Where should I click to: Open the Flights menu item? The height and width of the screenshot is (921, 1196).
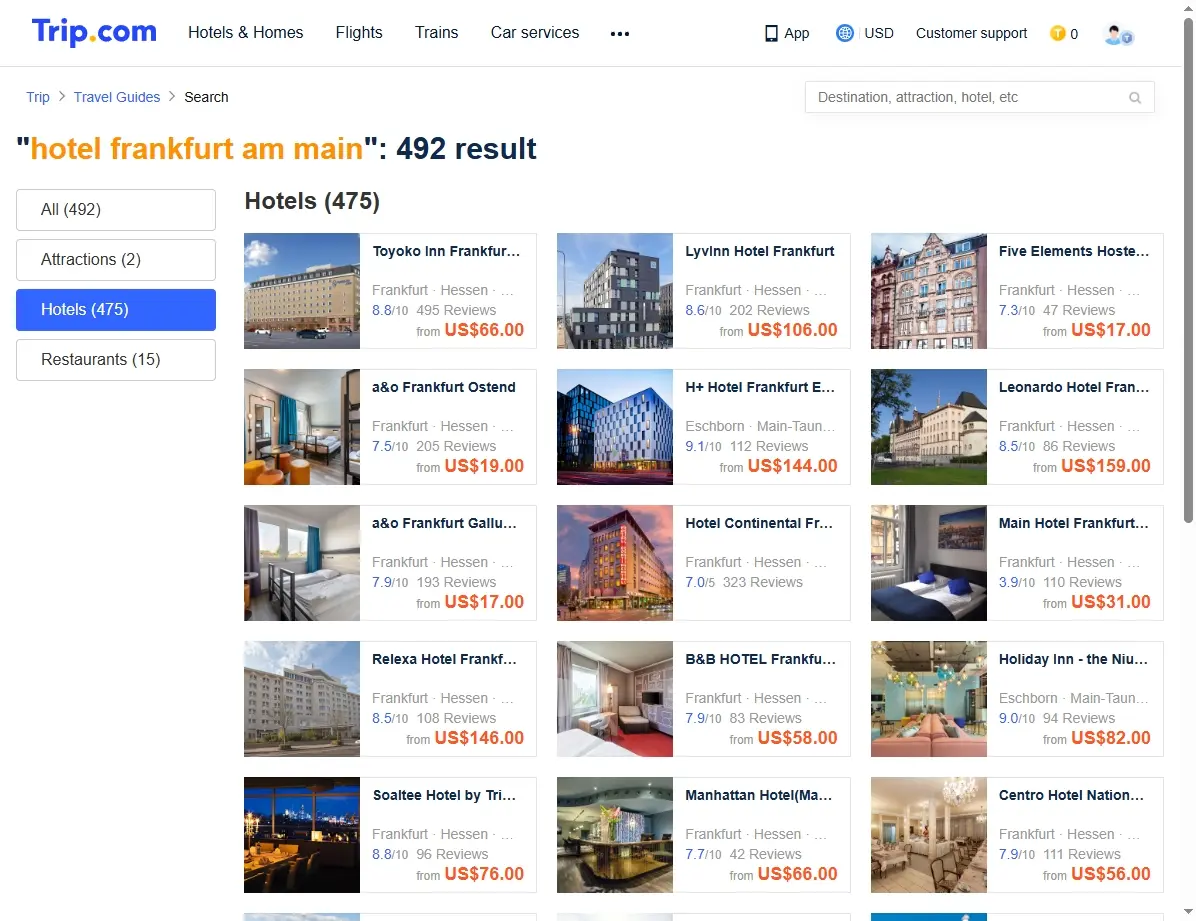click(358, 32)
